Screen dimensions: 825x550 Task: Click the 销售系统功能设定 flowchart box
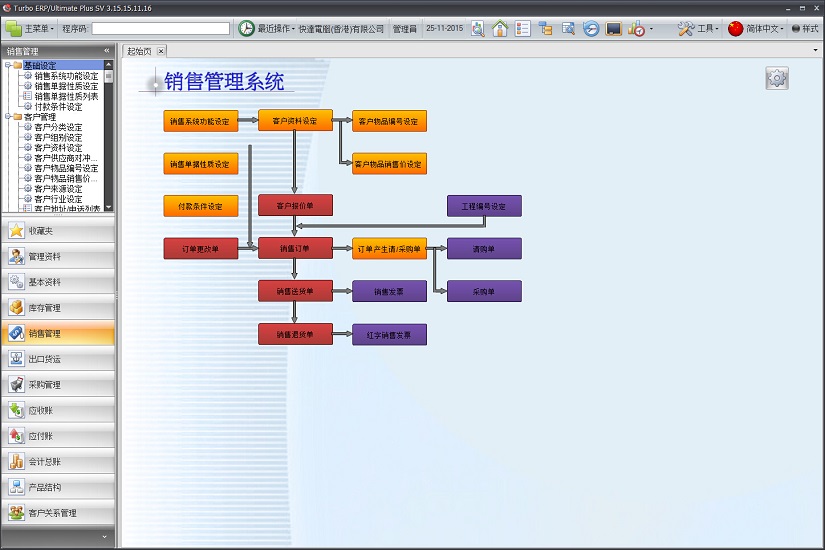[200, 121]
